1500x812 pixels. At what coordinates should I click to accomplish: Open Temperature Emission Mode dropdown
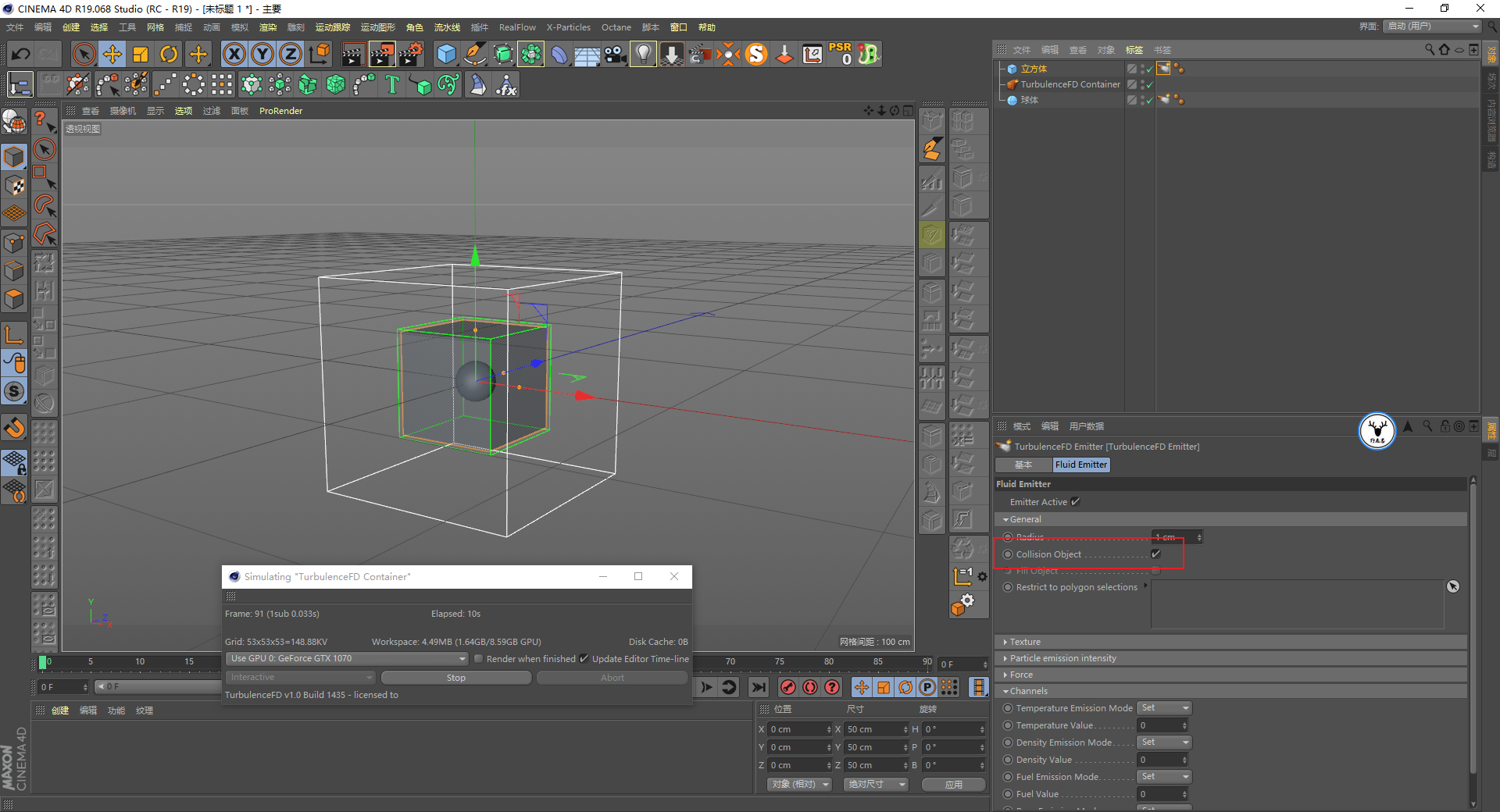pyautogui.click(x=1163, y=708)
